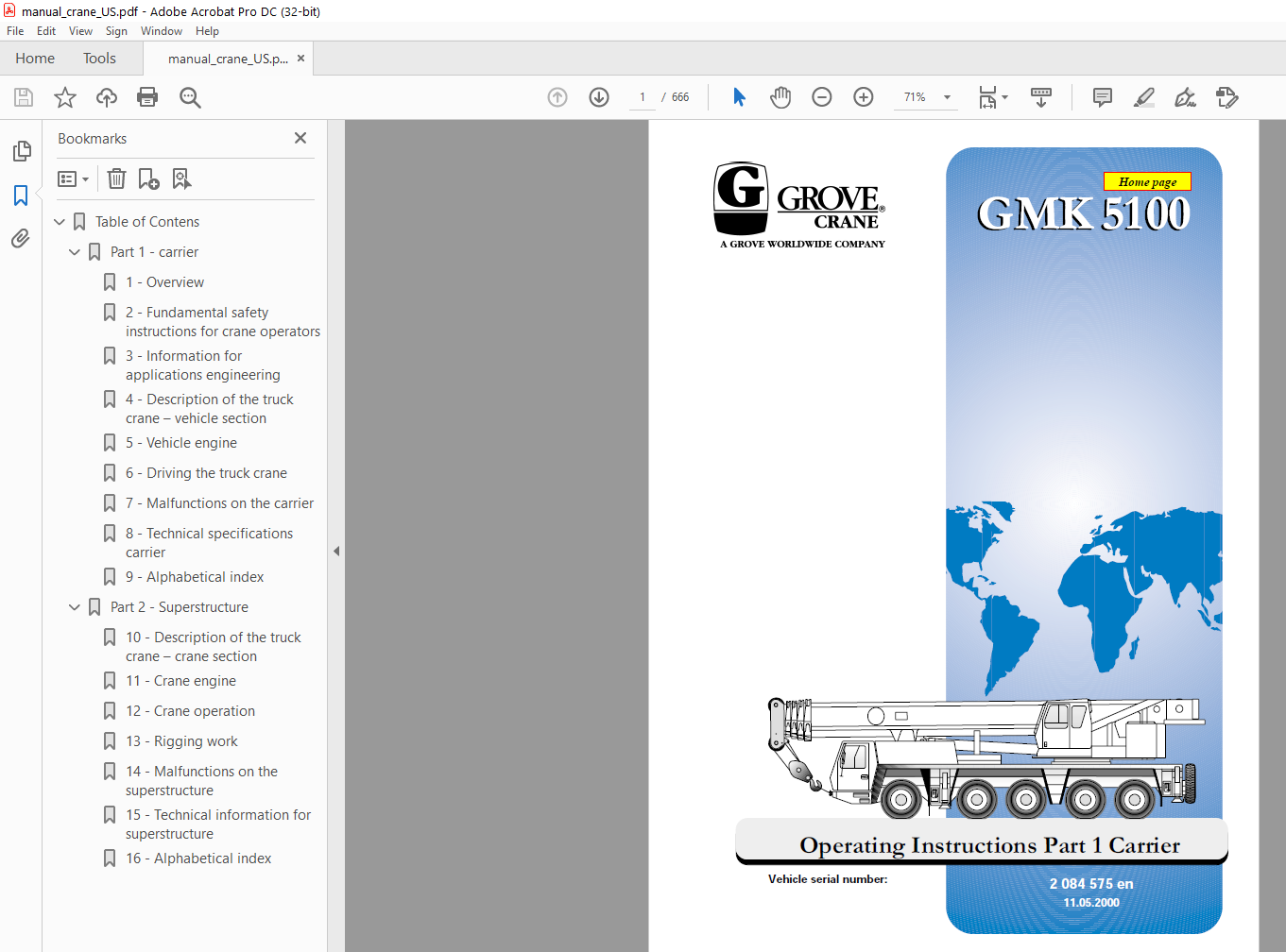
Task: Open the Attachments paperclip panel
Action: 21,239
